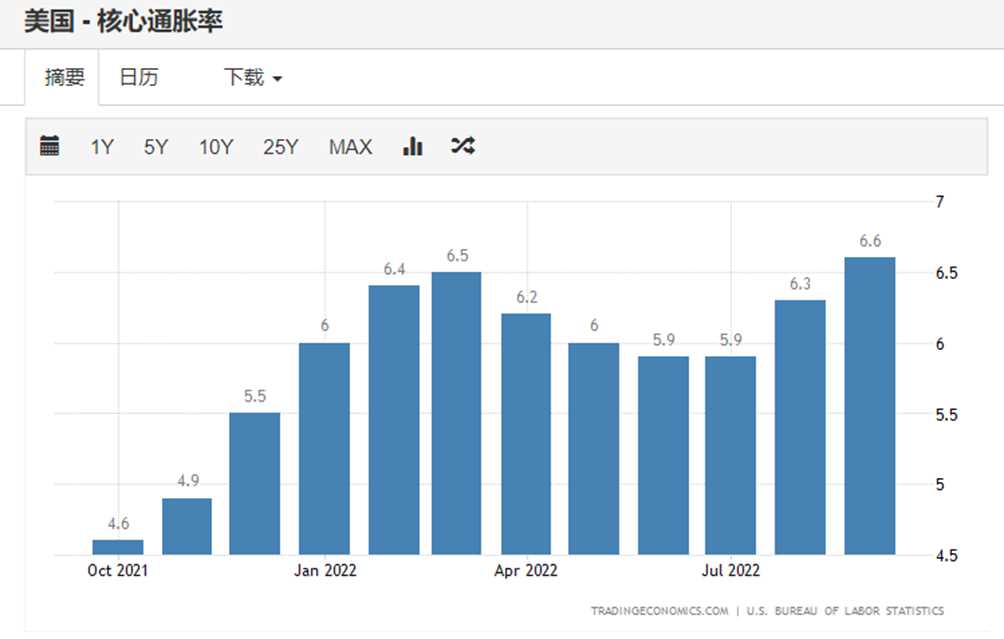1004x639 pixels.
Task: Click the compare shuffle arrows icon
Action: point(462,146)
